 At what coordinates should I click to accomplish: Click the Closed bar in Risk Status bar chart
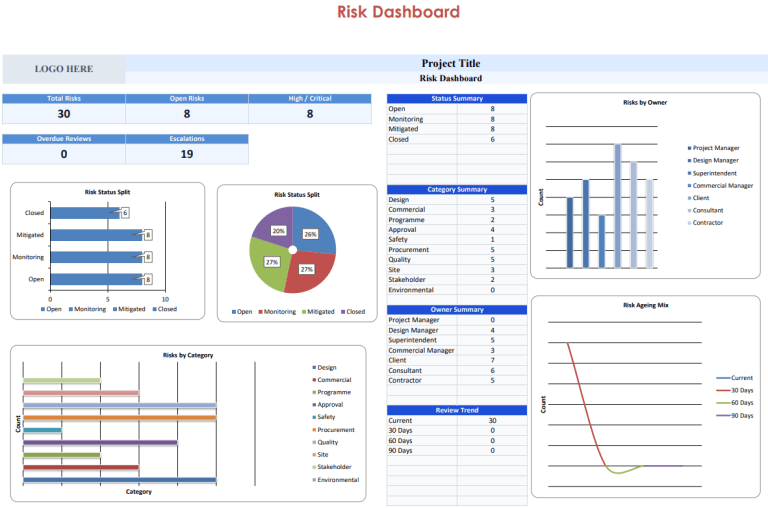(x=85, y=213)
